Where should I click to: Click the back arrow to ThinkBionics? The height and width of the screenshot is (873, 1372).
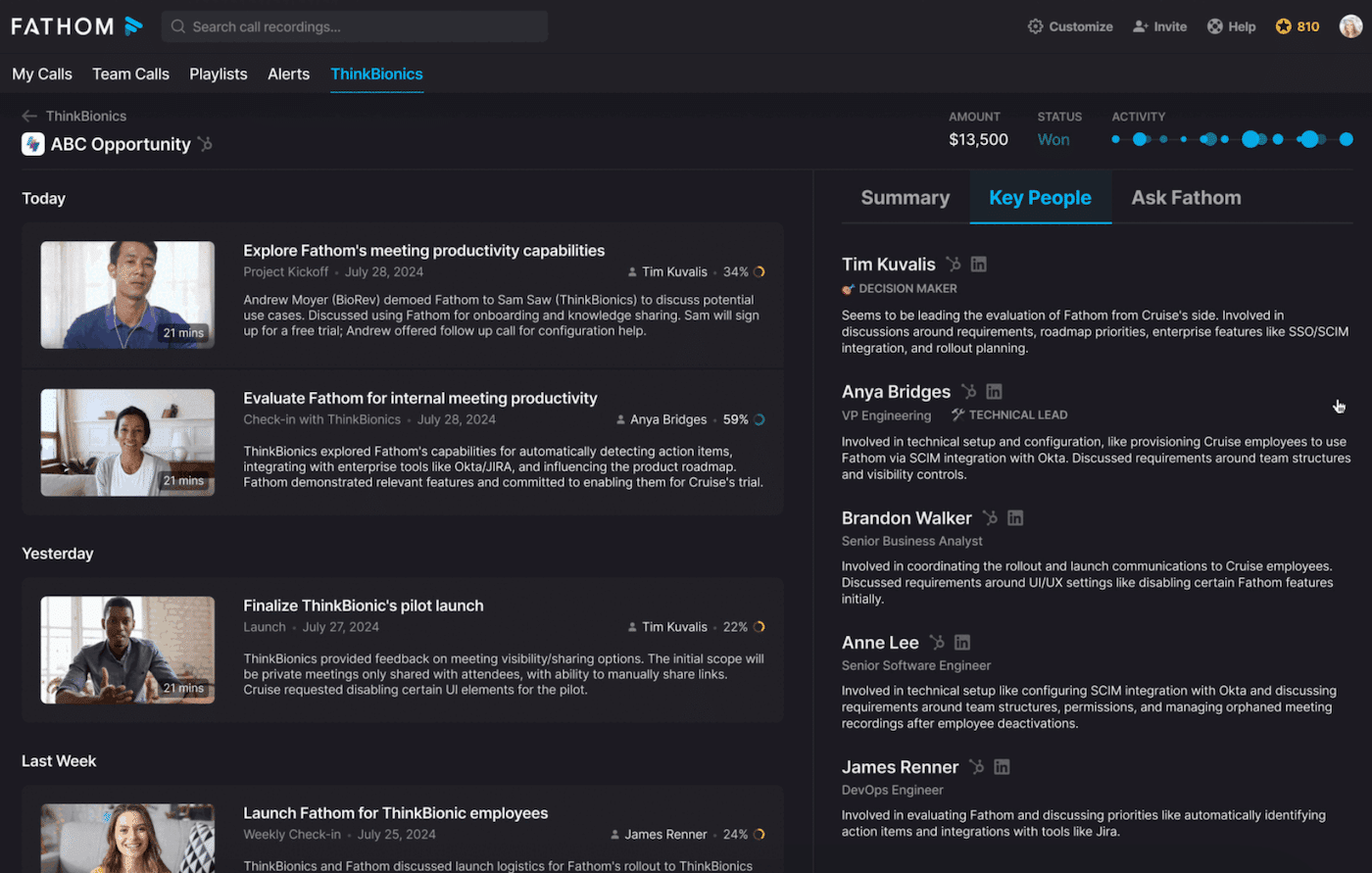click(x=29, y=116)
